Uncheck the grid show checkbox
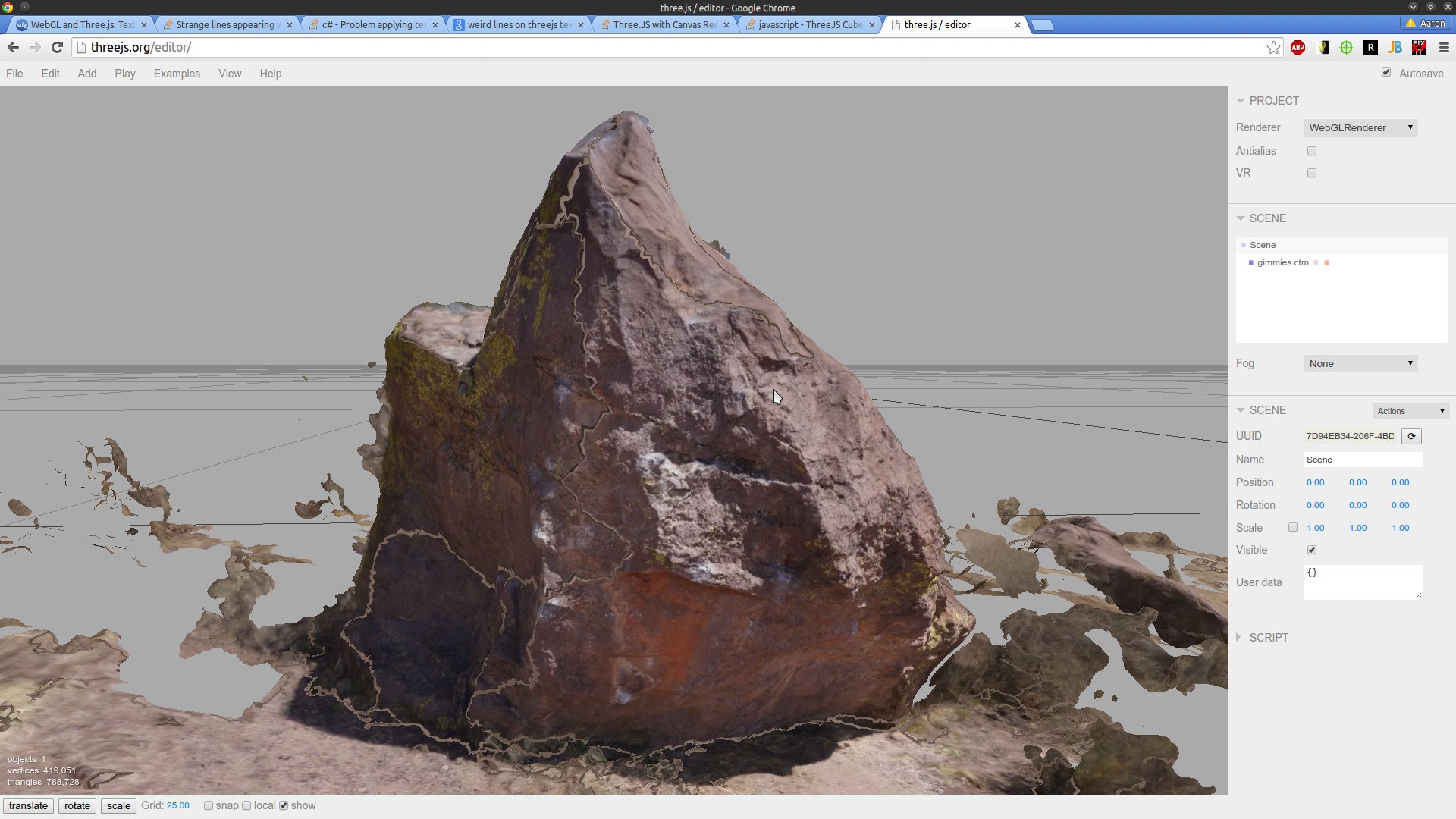Screen dimensions: 1456x819 [284, 805]
